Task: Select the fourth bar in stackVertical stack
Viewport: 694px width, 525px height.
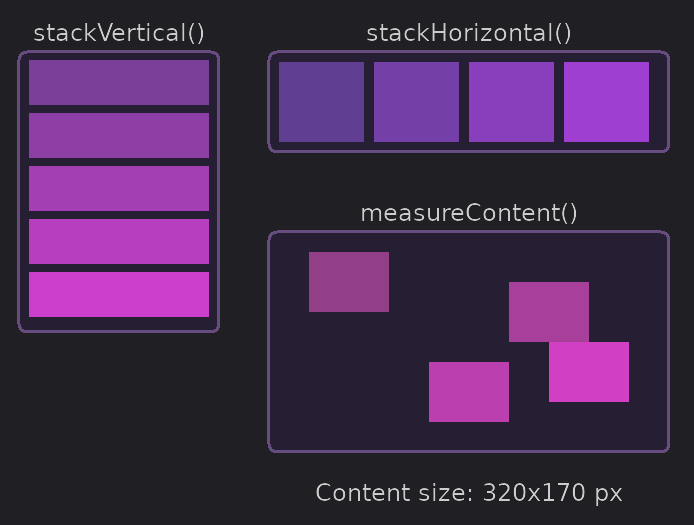Action: [x=119, y=241]
